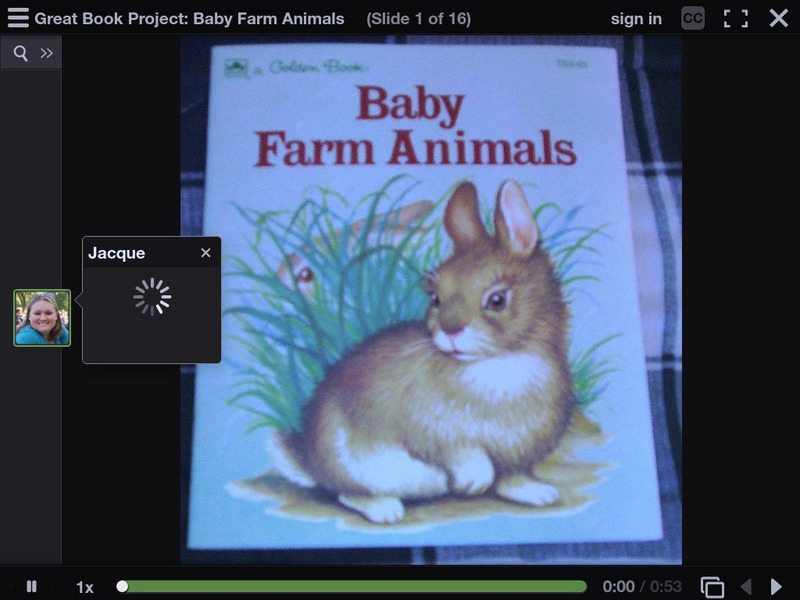
Task: Close the Jacque comment popup
Action: [206, 253]
